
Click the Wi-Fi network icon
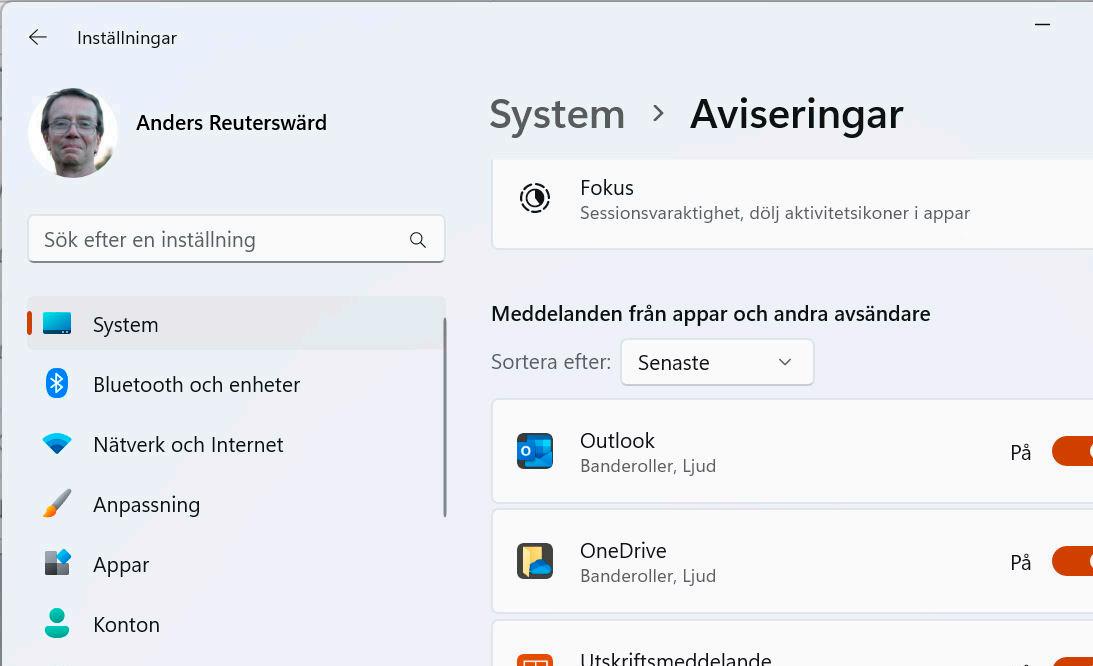(57, 444)
